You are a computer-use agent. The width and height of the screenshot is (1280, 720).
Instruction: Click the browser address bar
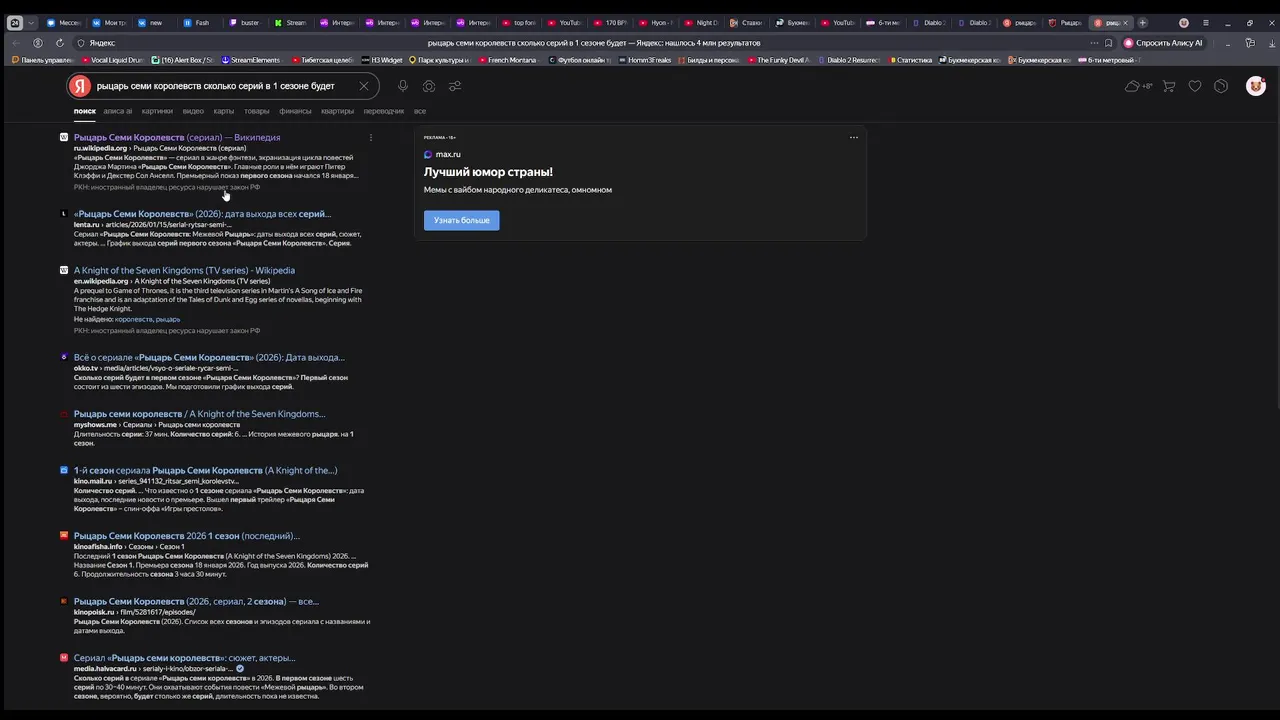(594, 43)
